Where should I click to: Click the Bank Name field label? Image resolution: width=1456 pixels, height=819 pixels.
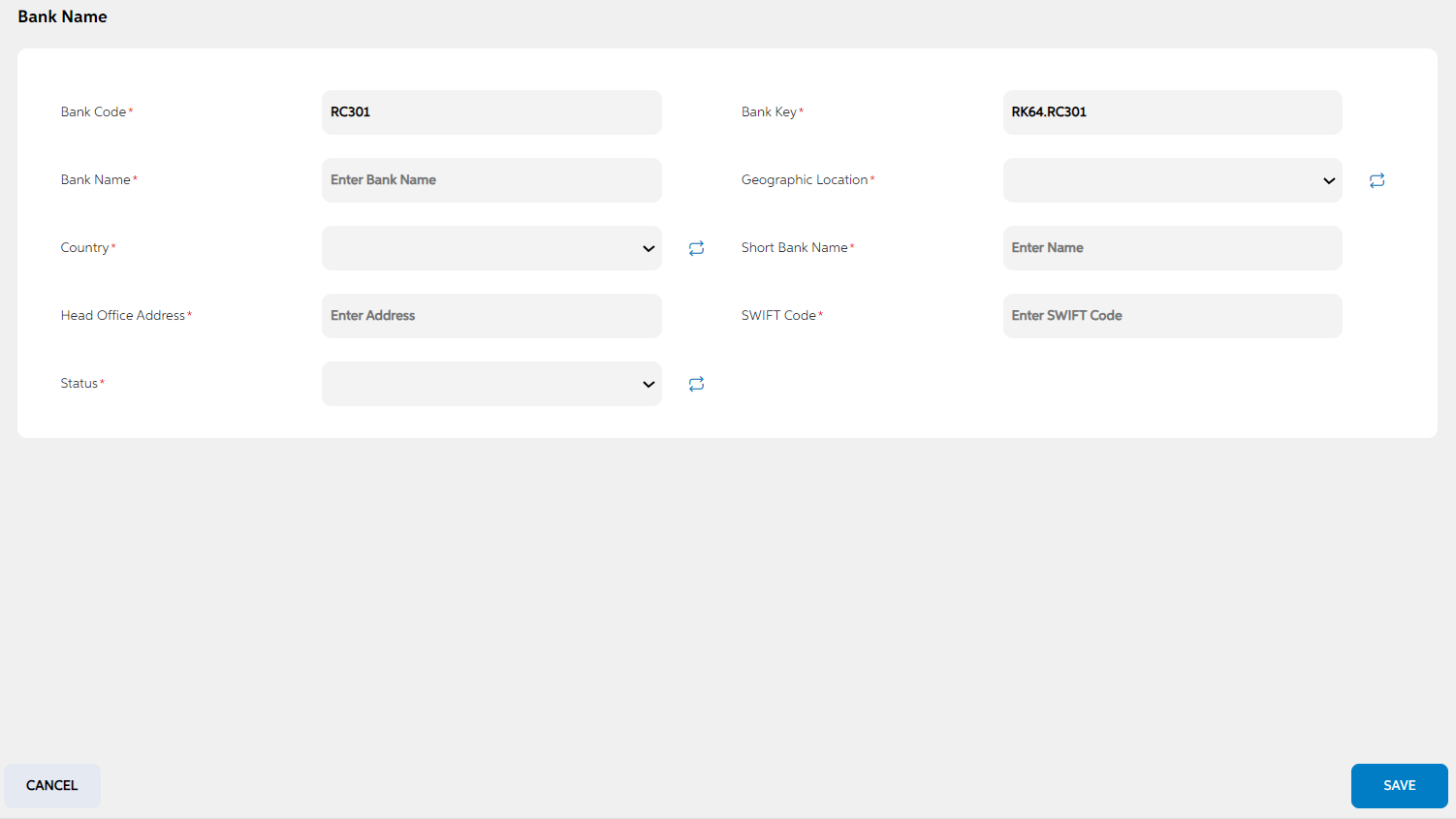(x=95, y=179)
